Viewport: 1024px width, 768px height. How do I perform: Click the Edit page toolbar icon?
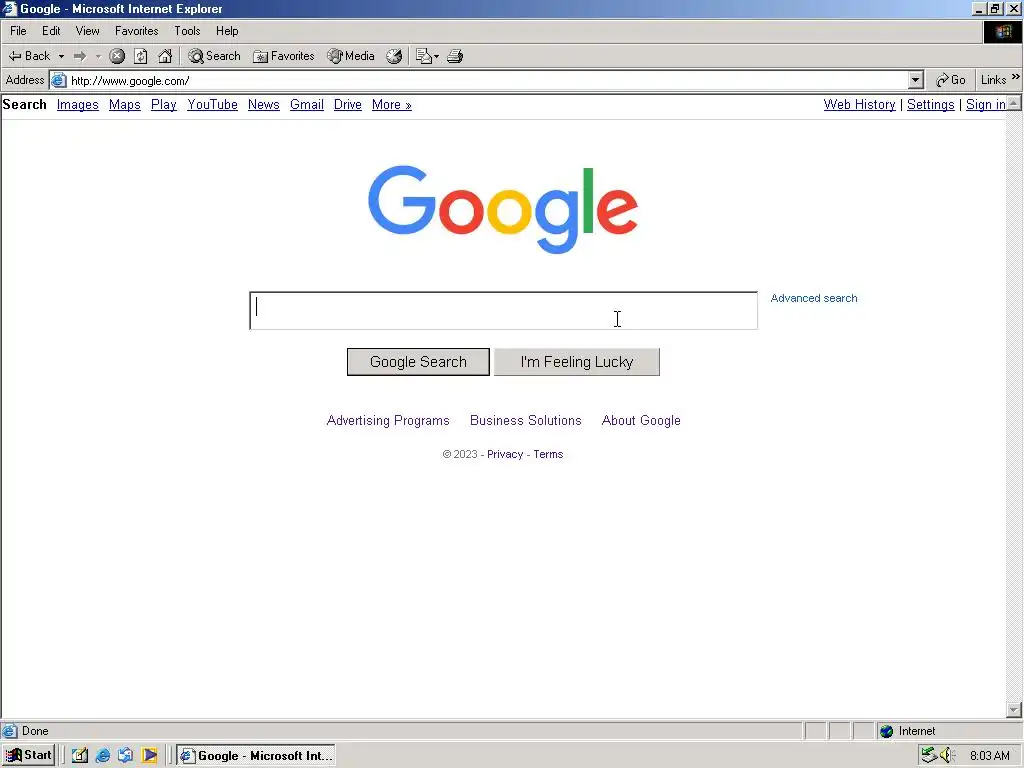click(x=423, y=56)
